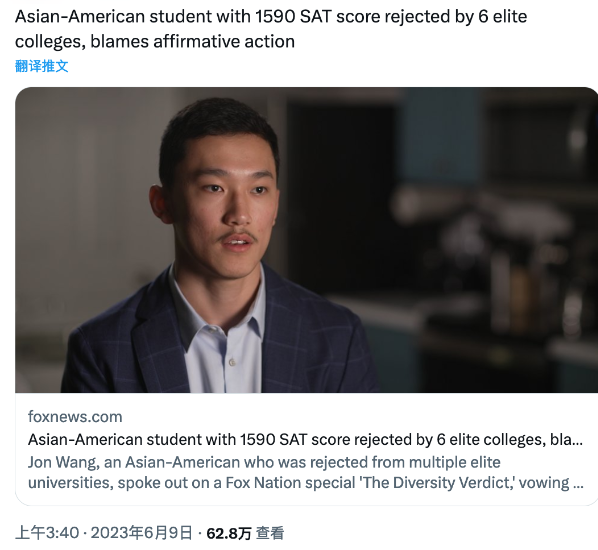
Task: Click the foxnews.com domain label
Action: (x=75, y=417)
